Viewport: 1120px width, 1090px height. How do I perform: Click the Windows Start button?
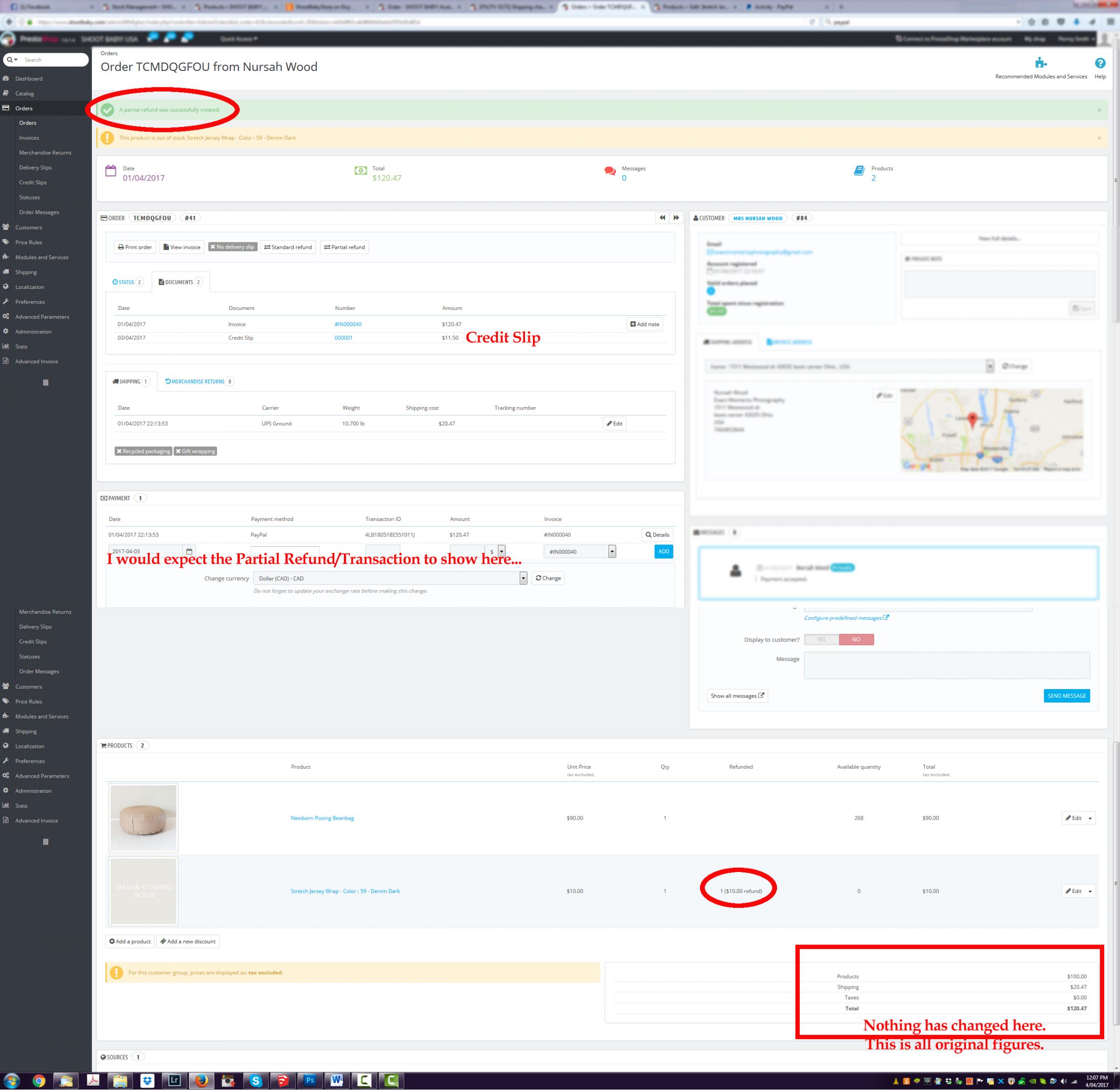[12, 1081]
